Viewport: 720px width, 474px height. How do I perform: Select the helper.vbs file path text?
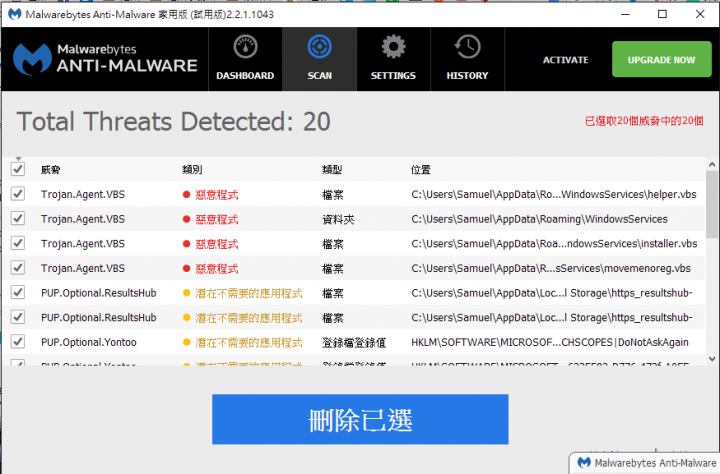554,194
